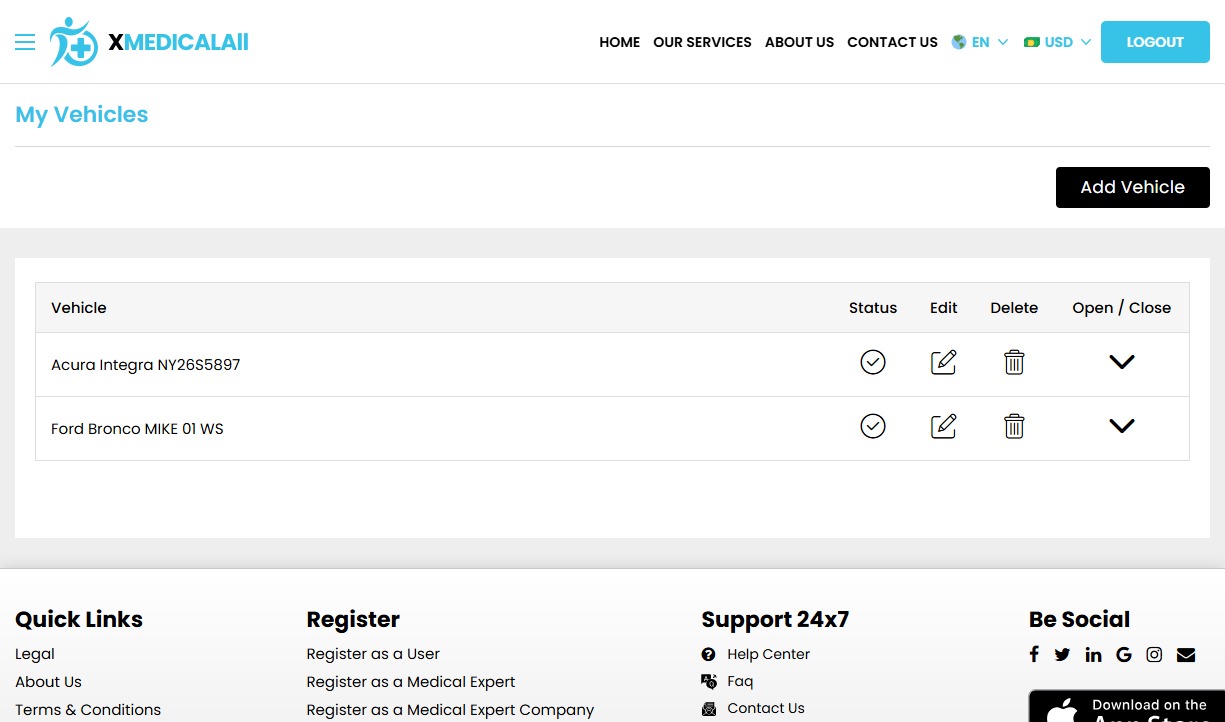This screenshot has width=1225, height=722.
Task: Toggle status of Ford Bronco
Action: (x=873, y=426)
